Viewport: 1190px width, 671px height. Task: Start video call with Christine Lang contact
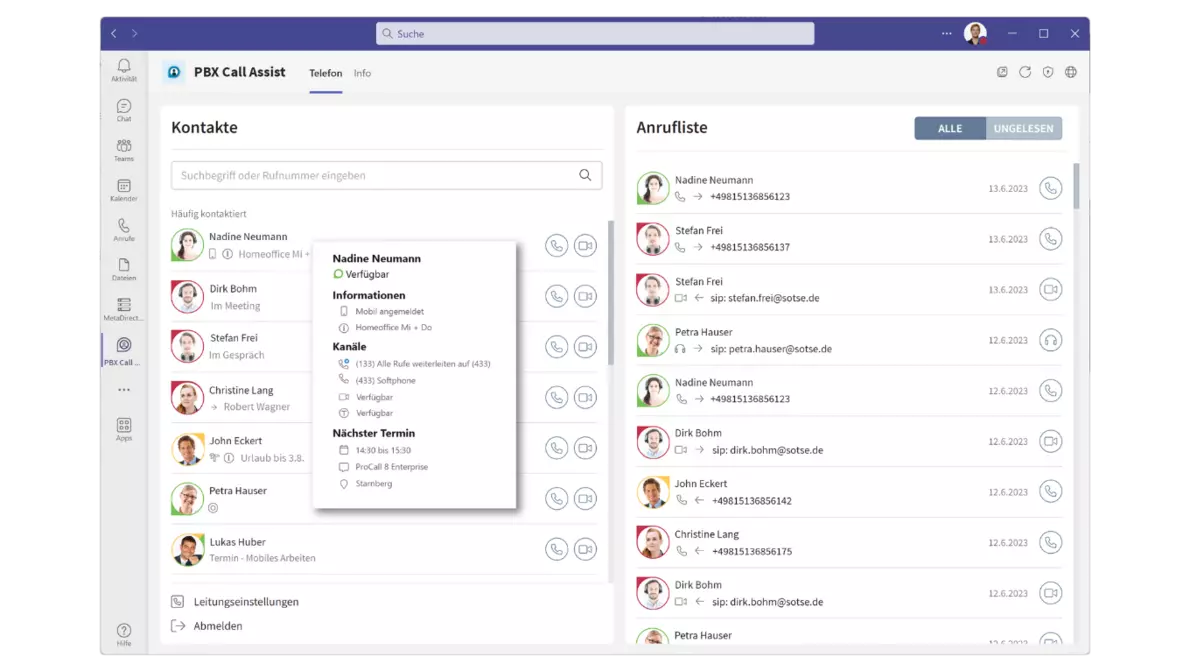coord(585,398)
